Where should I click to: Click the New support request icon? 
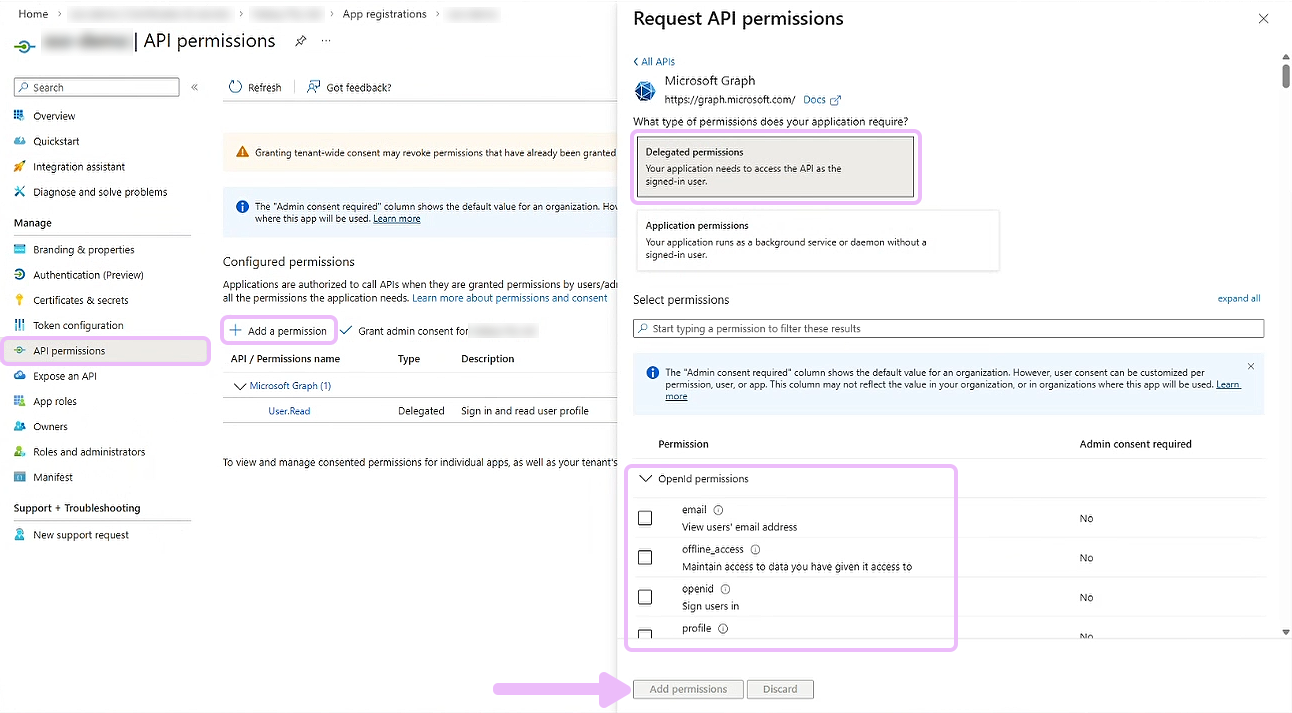click(x=19, y=534)
